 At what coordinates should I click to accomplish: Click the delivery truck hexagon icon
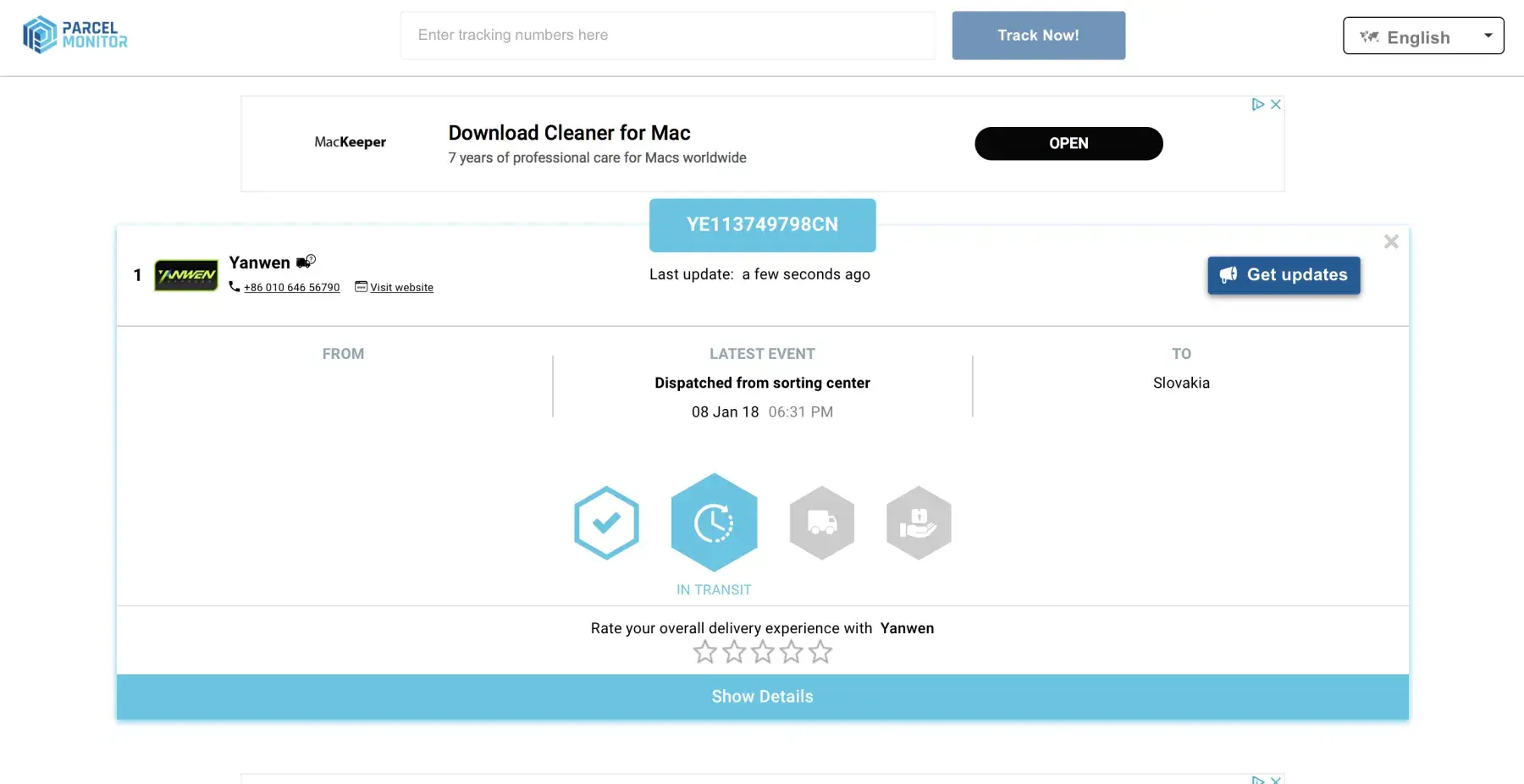(821, 522)
